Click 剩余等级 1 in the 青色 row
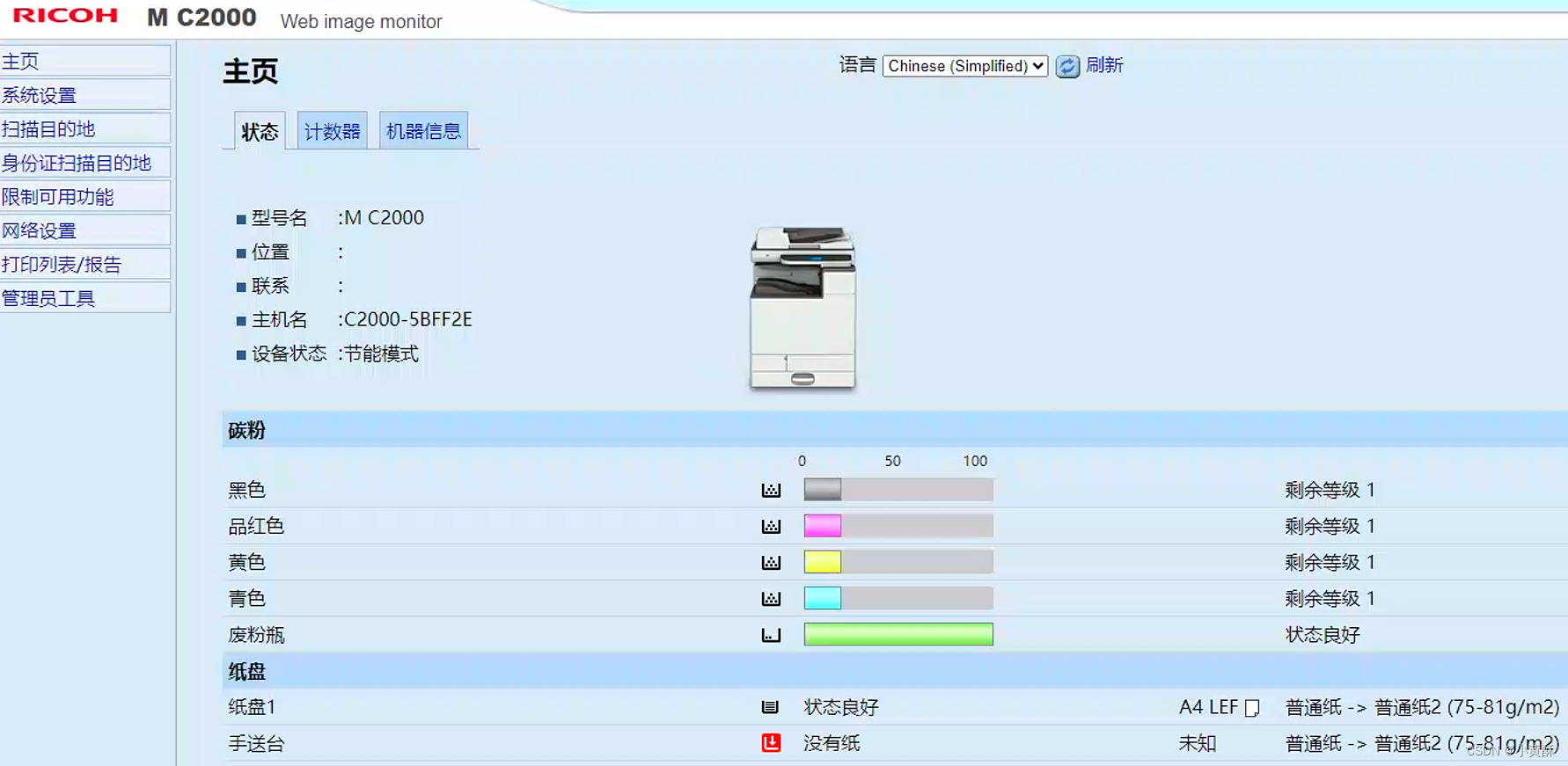The image size is (1568, 766). (x=1330, y=598)
